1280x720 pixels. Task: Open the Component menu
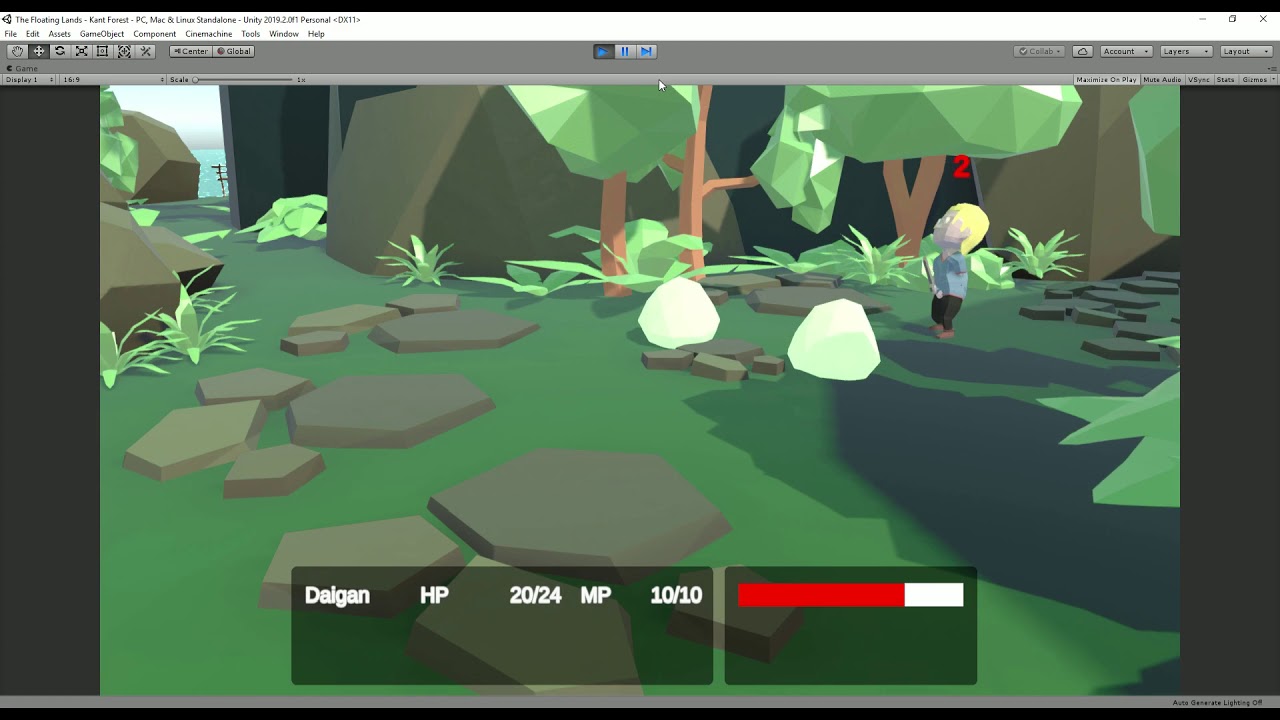[x=155, y=34]
